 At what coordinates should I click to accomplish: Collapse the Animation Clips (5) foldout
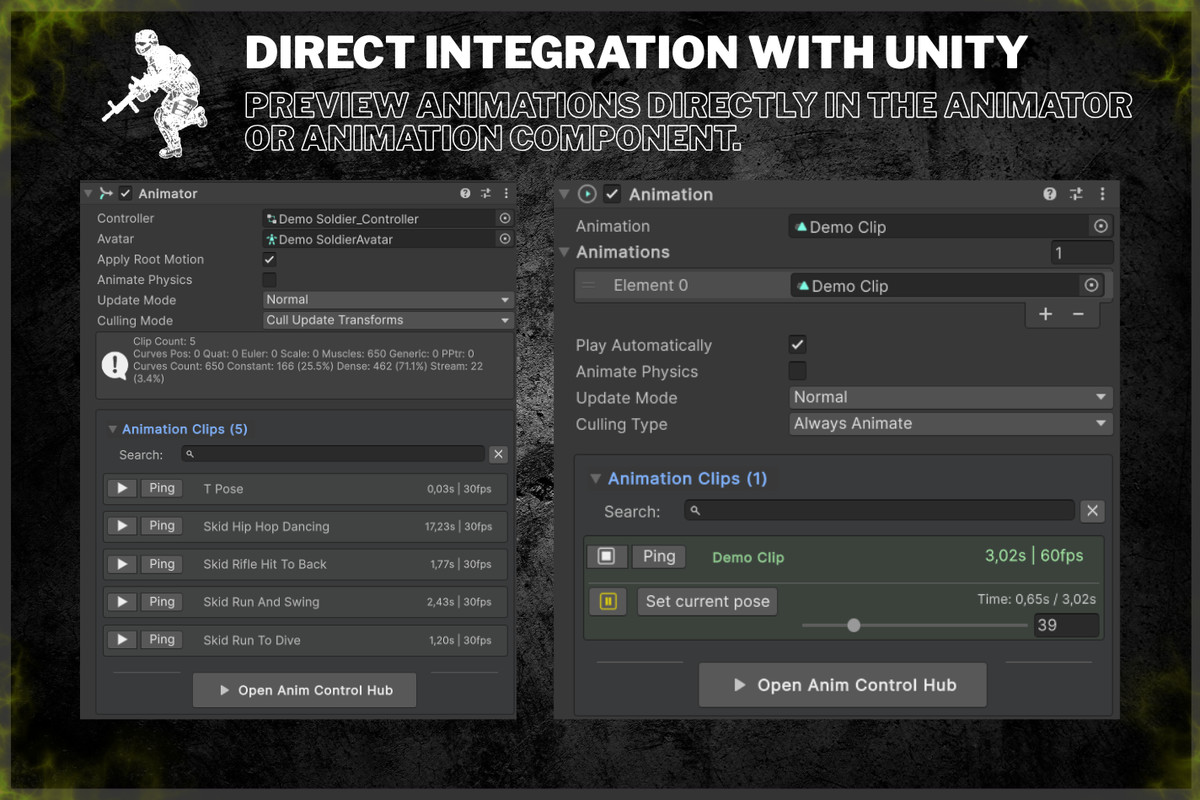click(x=113, y=429)
